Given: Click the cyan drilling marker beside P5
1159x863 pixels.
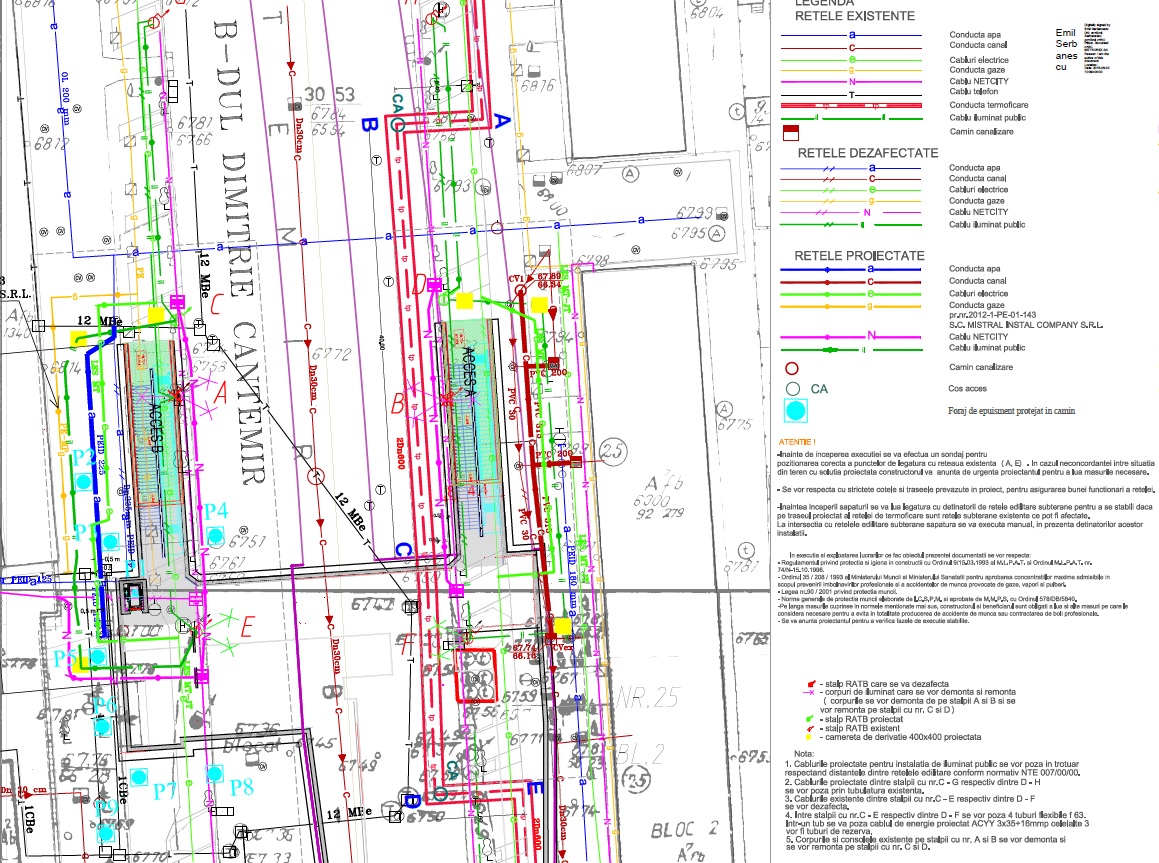Looking at the screenshot, I should pos(97,657).
